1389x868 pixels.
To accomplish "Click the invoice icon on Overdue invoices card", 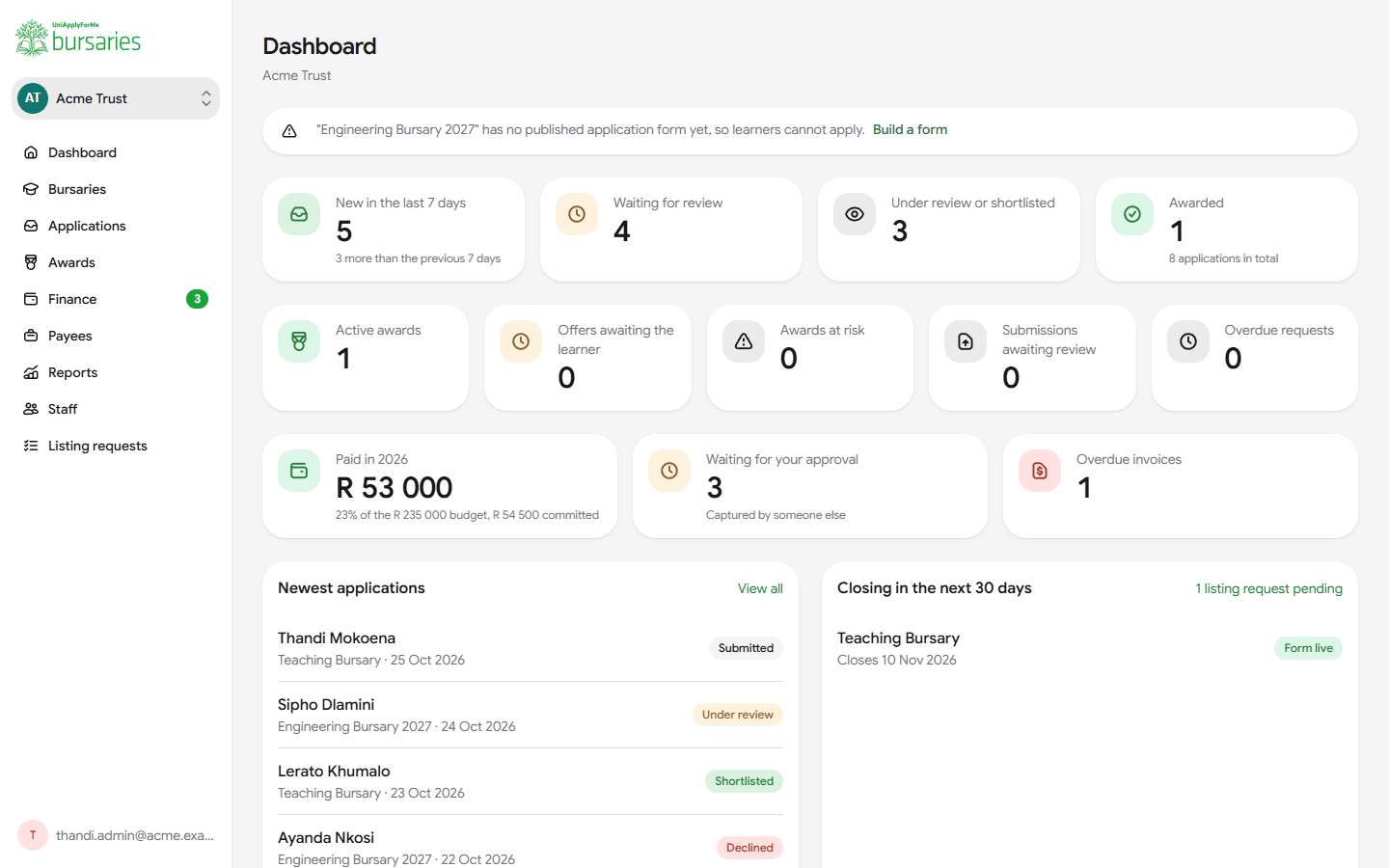I will [x=1040, y=471].
